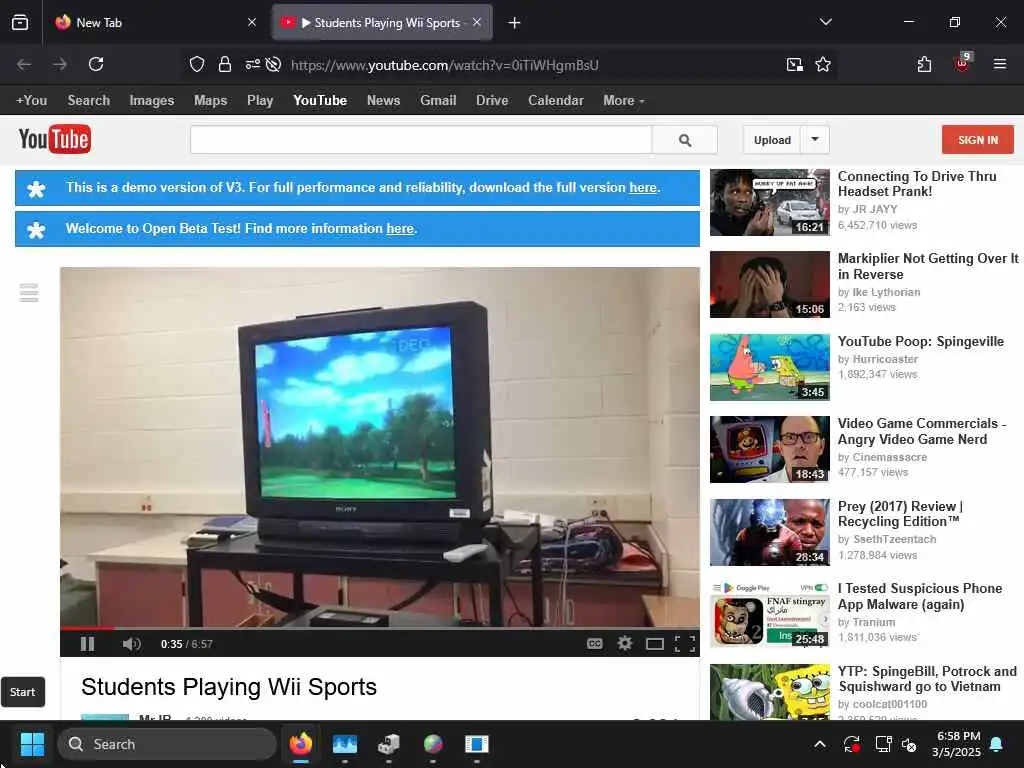Toggle the autoplay blocked icon
The height and width of the screenshot is (768, 1024).
click(274, 64)
